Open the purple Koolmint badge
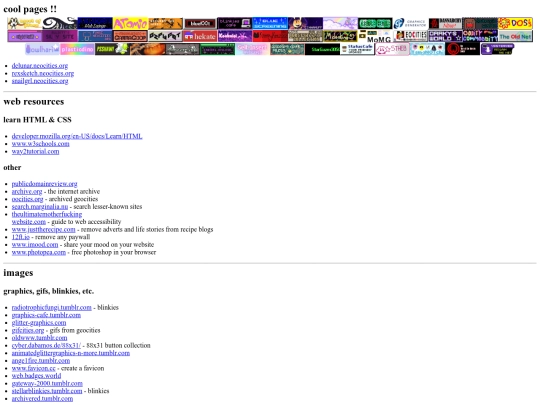Screen dimensions: 540x405 click(235, 36)
